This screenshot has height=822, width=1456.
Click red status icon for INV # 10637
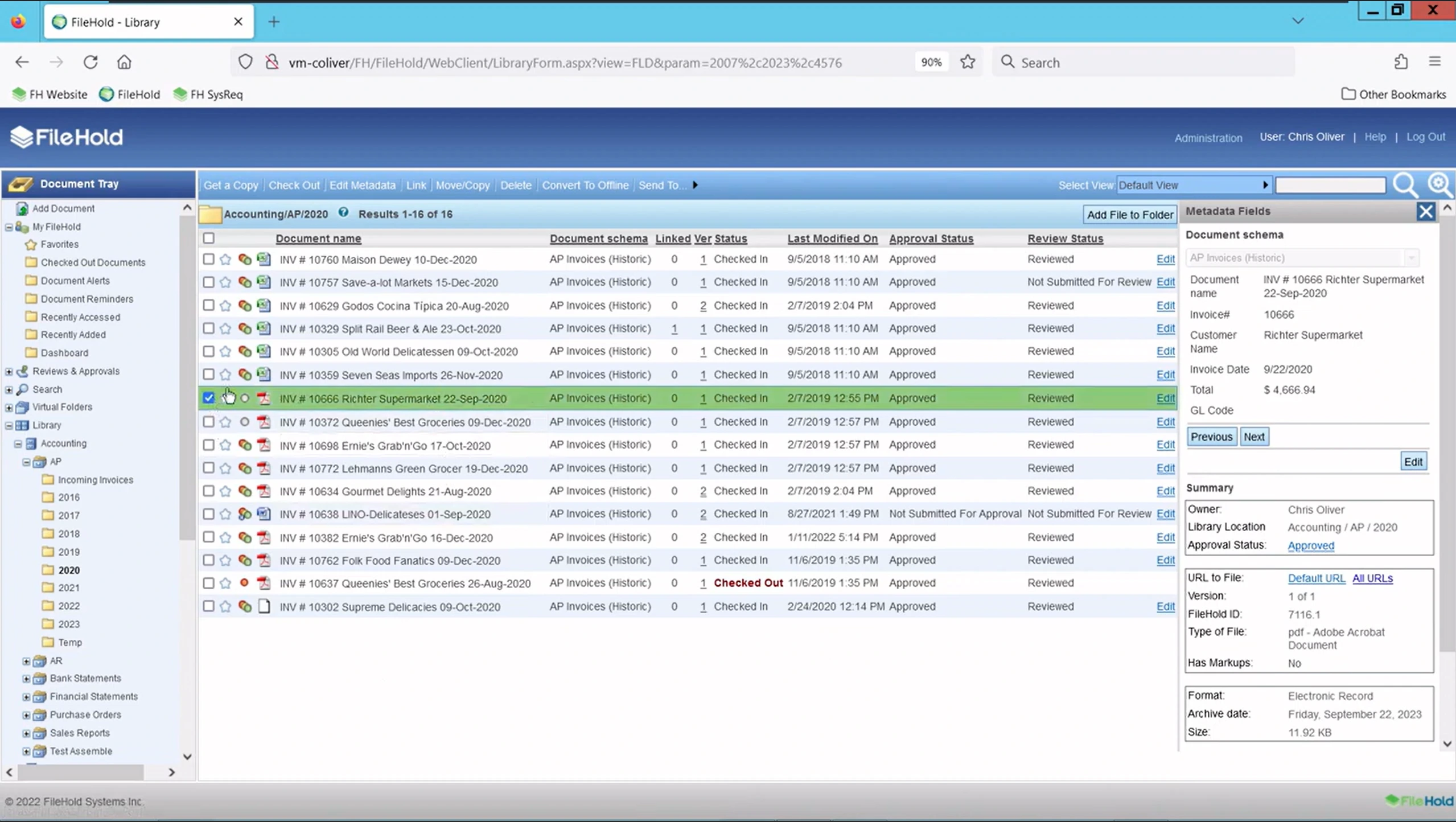tap(244, 583)
